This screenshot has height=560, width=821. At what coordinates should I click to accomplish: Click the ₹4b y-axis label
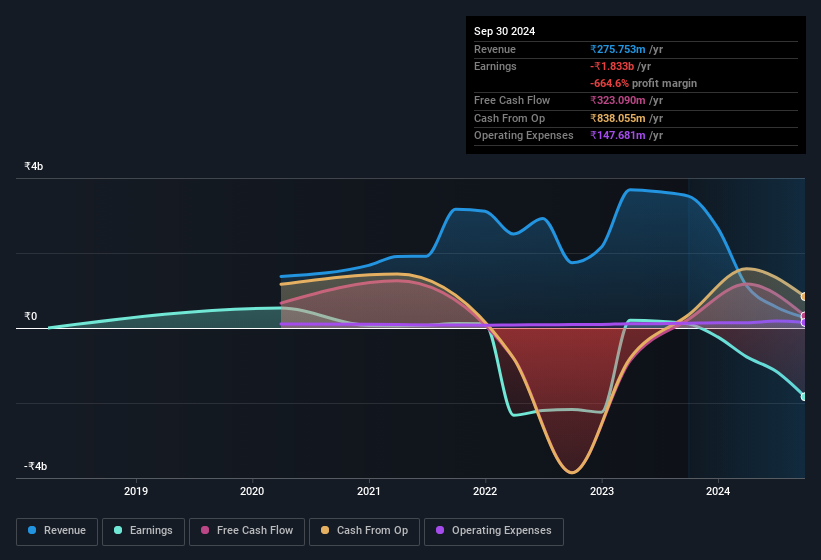[x=34, y=166]
